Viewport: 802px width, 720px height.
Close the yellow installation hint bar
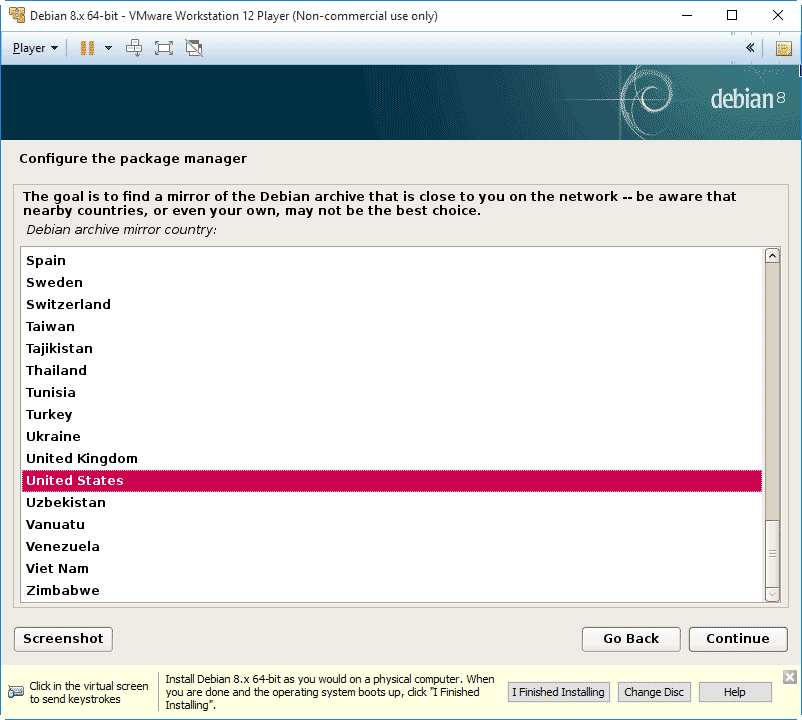(789, 677)
